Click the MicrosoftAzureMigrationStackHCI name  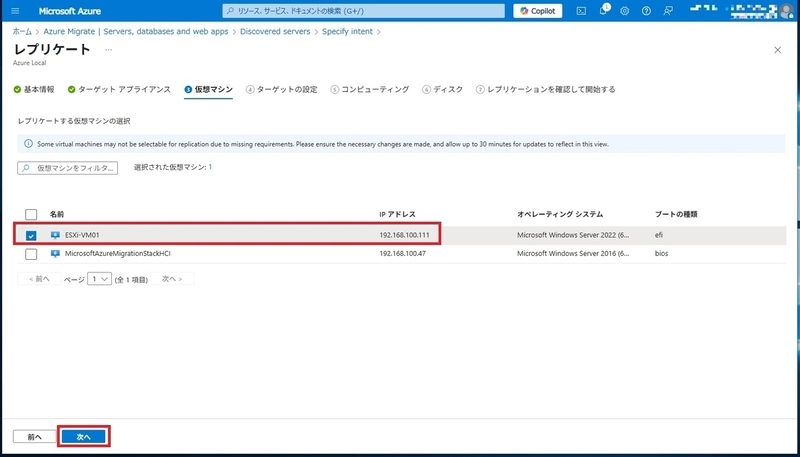(x=118, y=253)
